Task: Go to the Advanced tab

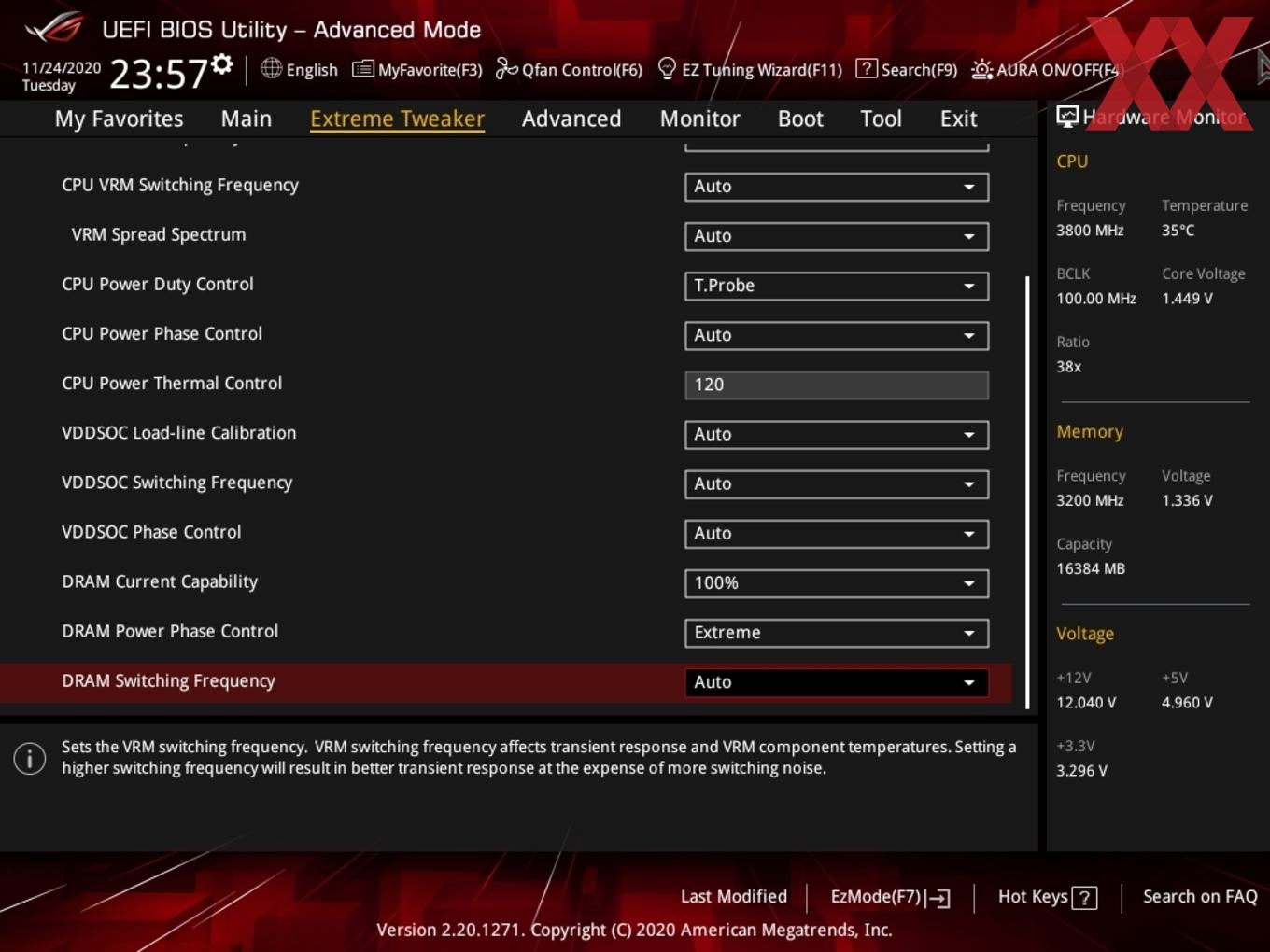Action: click(571, 119)
